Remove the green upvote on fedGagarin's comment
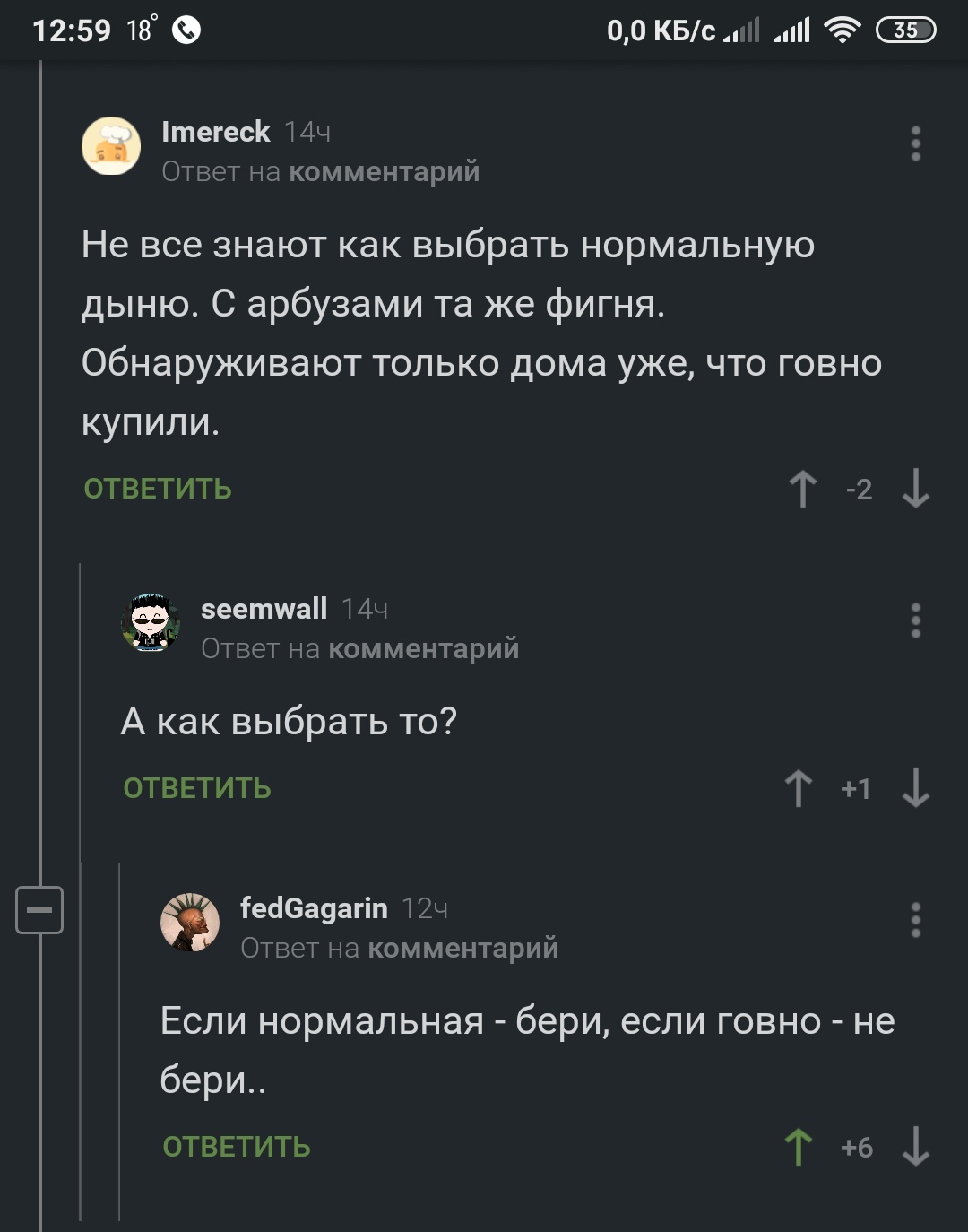This screenshot has height=1232, width=968. click(799, 1147)
